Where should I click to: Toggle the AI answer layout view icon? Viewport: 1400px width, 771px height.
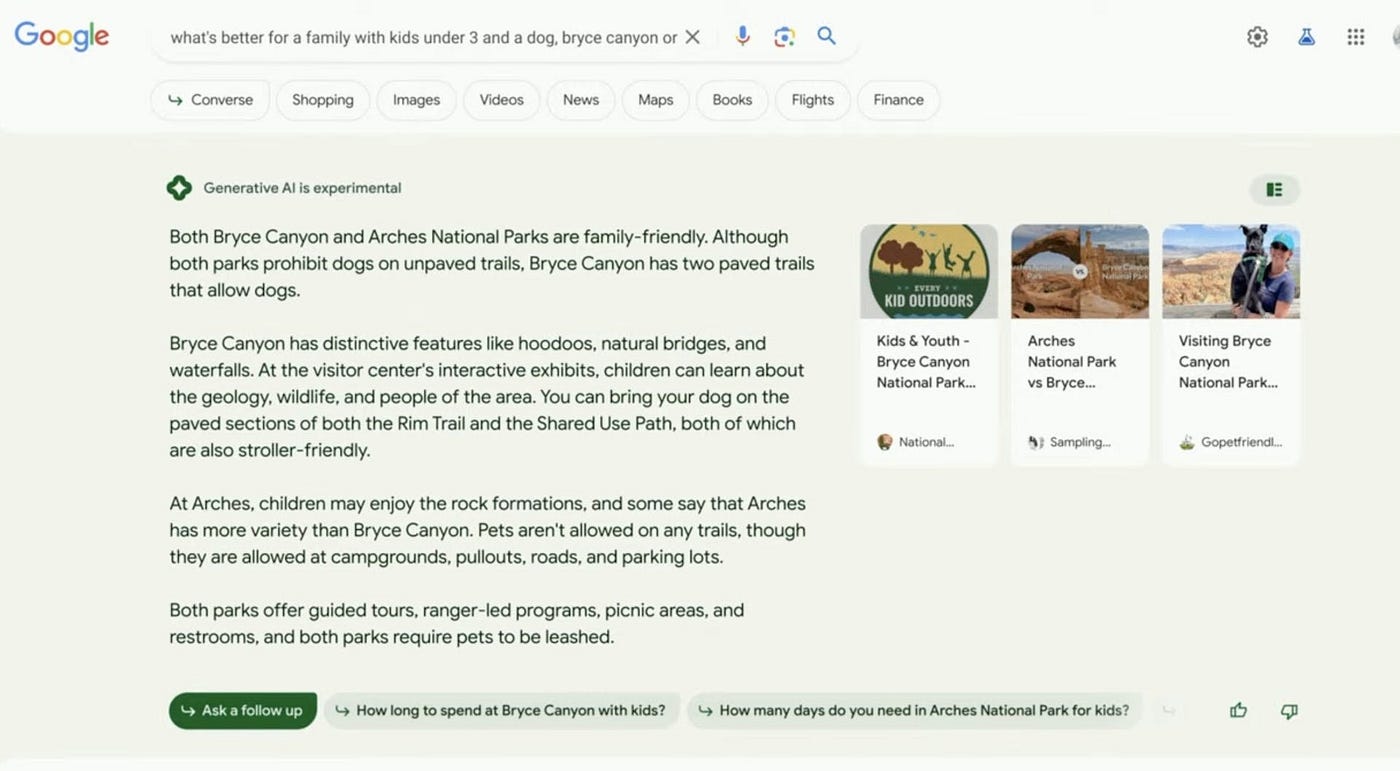click(1274, 189)
